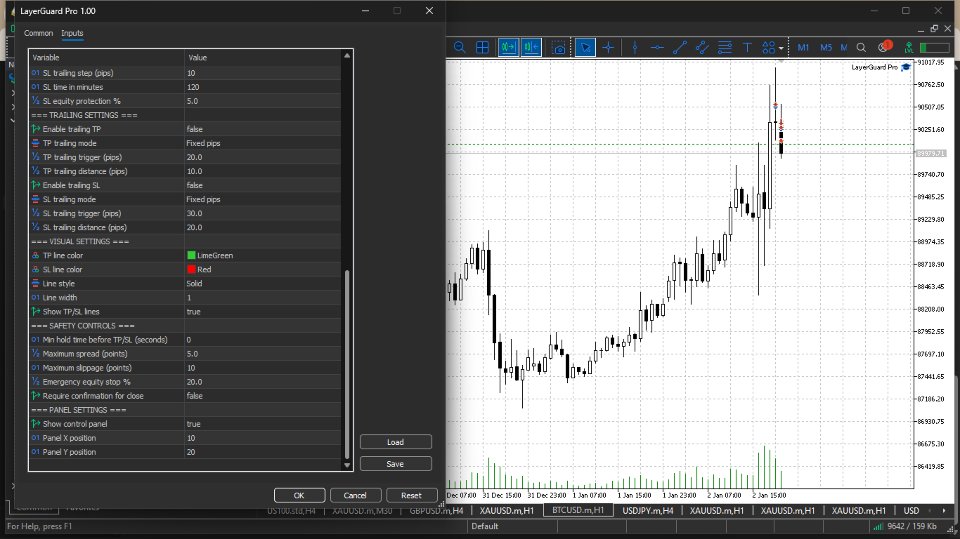The image size is (960, 539).
Task: Click the icon beside Line style row
Action: (x=36, y=284)
